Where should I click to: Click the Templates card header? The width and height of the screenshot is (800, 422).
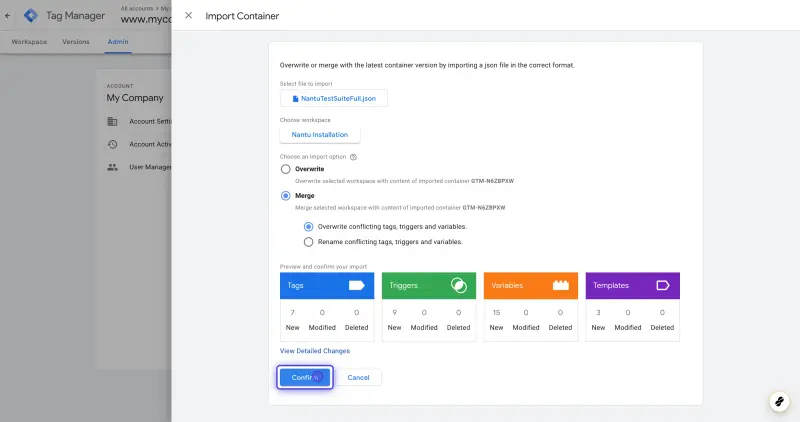click(x=633, y=286)
